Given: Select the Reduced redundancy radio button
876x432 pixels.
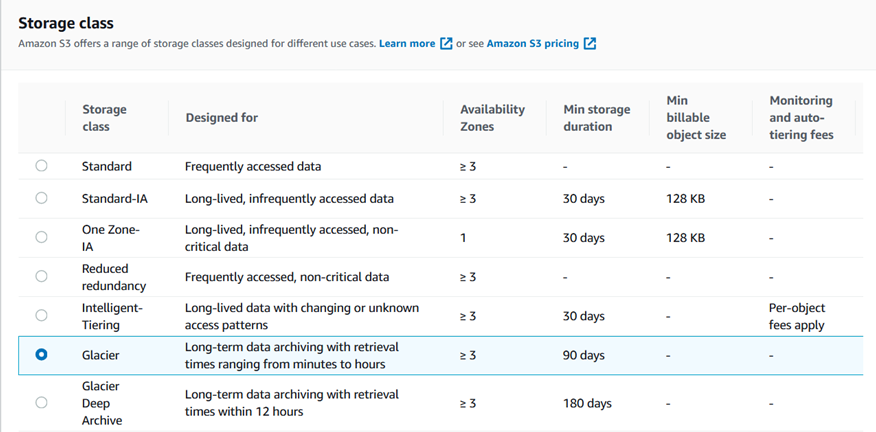Looking at the screenshot, I should [41, 276].
